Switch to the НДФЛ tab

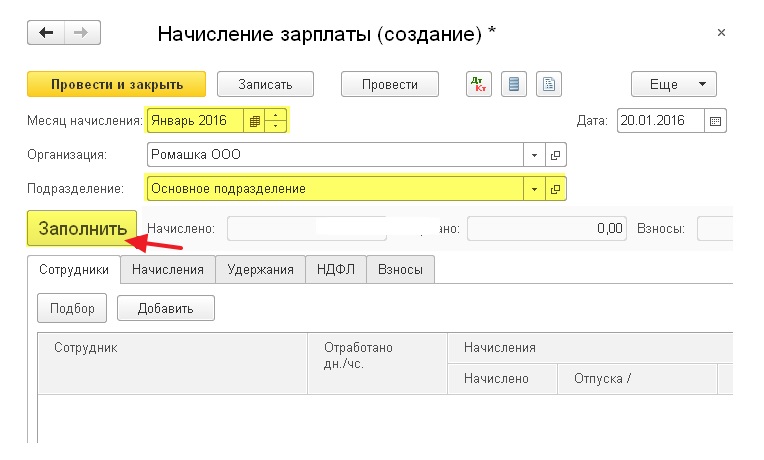(336, 269)
